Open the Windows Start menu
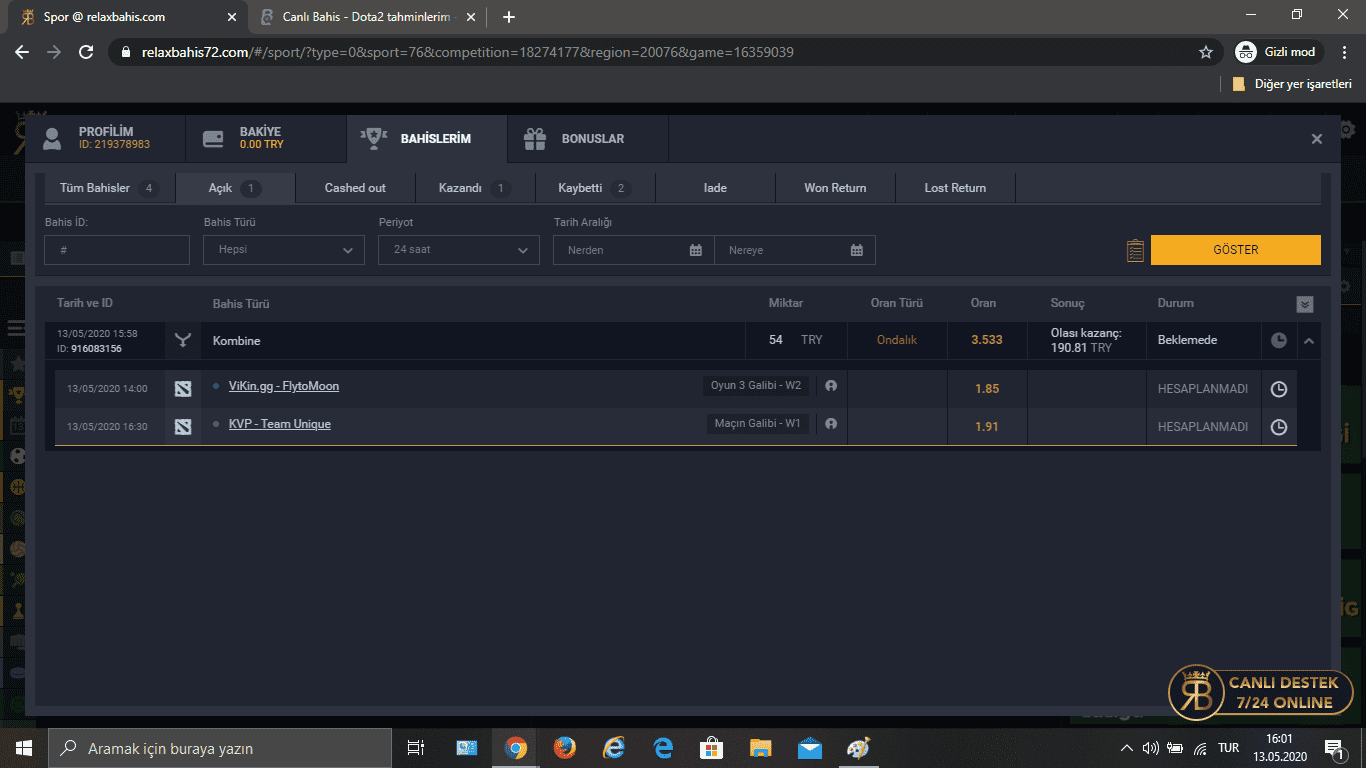Screen dimensions: 1366x768 pos(24,748)
